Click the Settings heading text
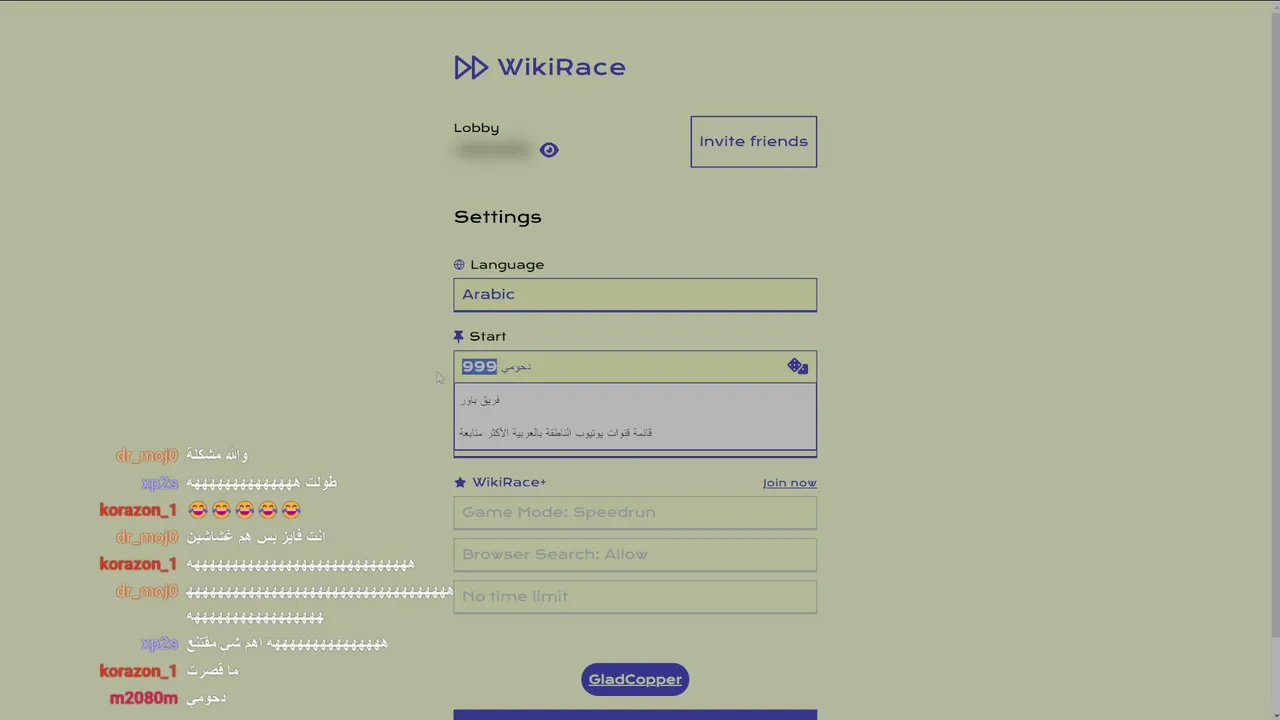This screenshot has width=1280, height=720. [x=497, y=217]
